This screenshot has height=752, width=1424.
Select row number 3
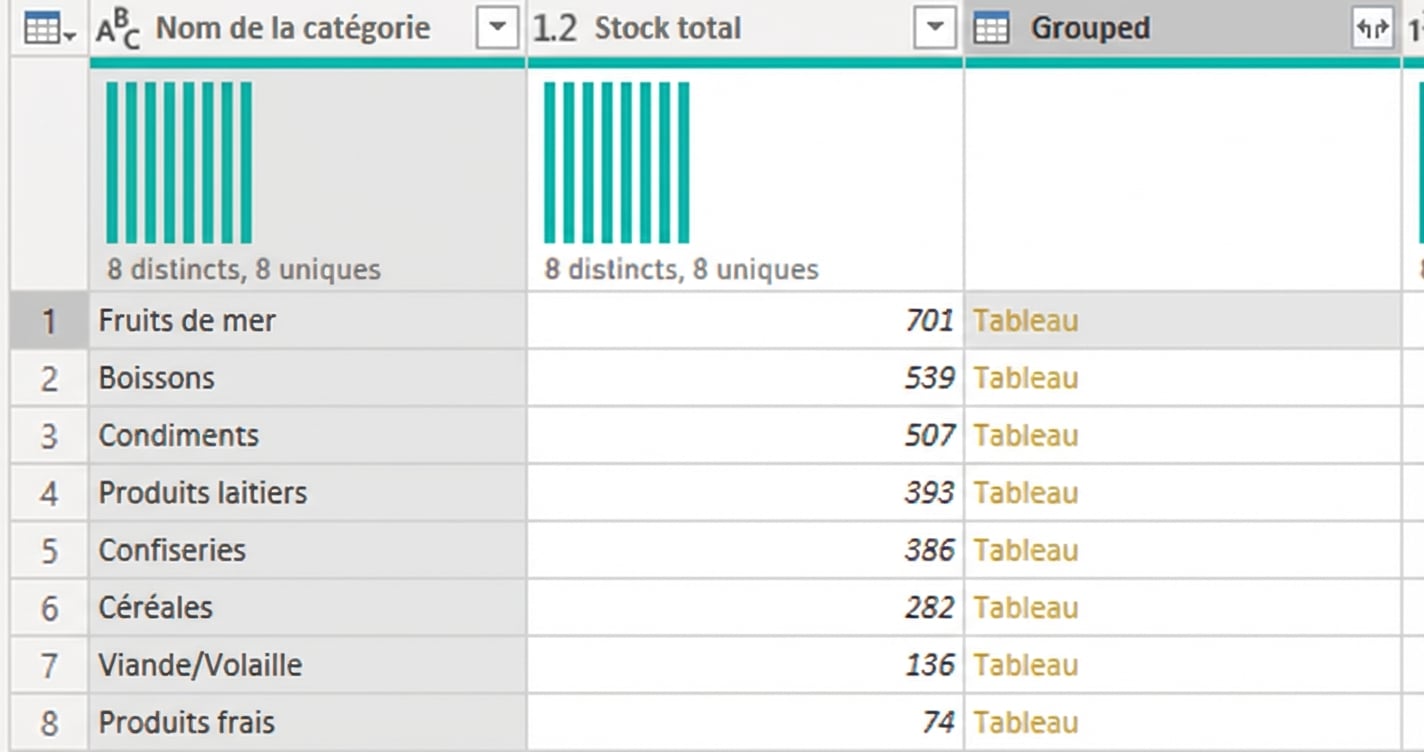coord(49,436)
